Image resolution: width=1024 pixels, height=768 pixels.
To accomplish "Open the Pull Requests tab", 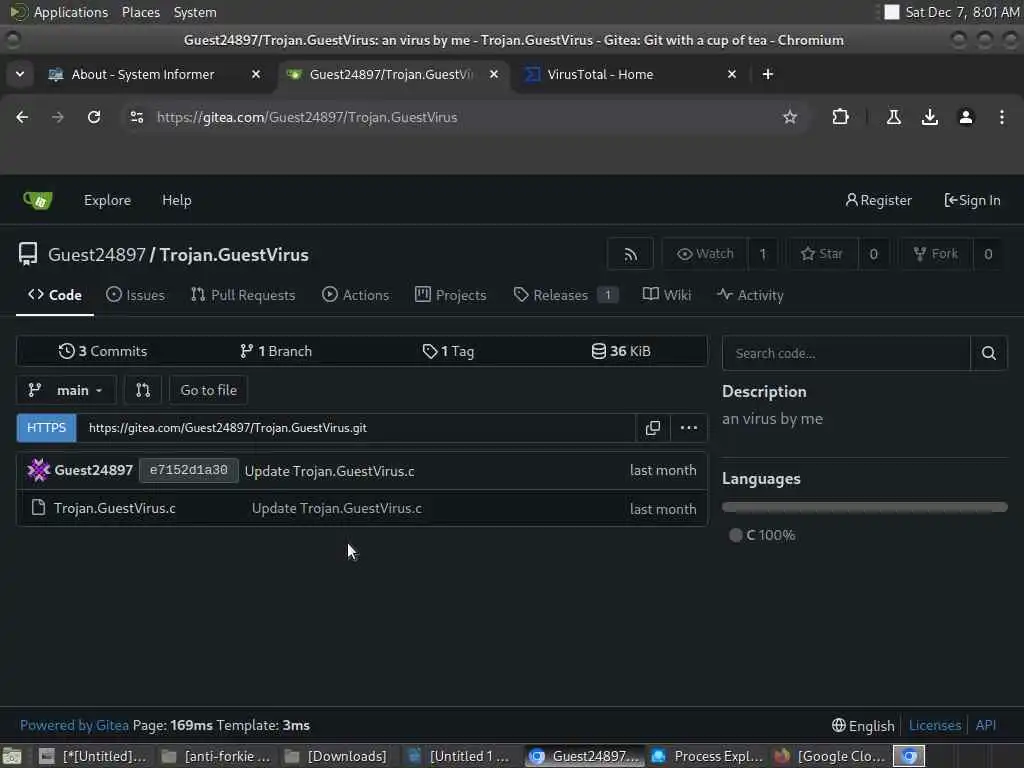I will [x=243, y=295].
